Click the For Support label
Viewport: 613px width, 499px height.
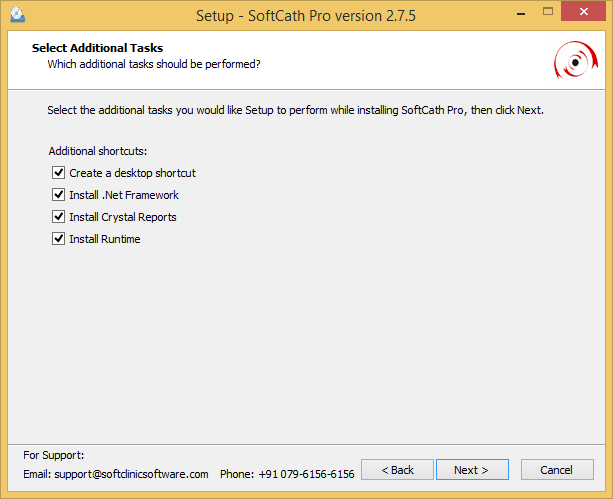point(54,455)
